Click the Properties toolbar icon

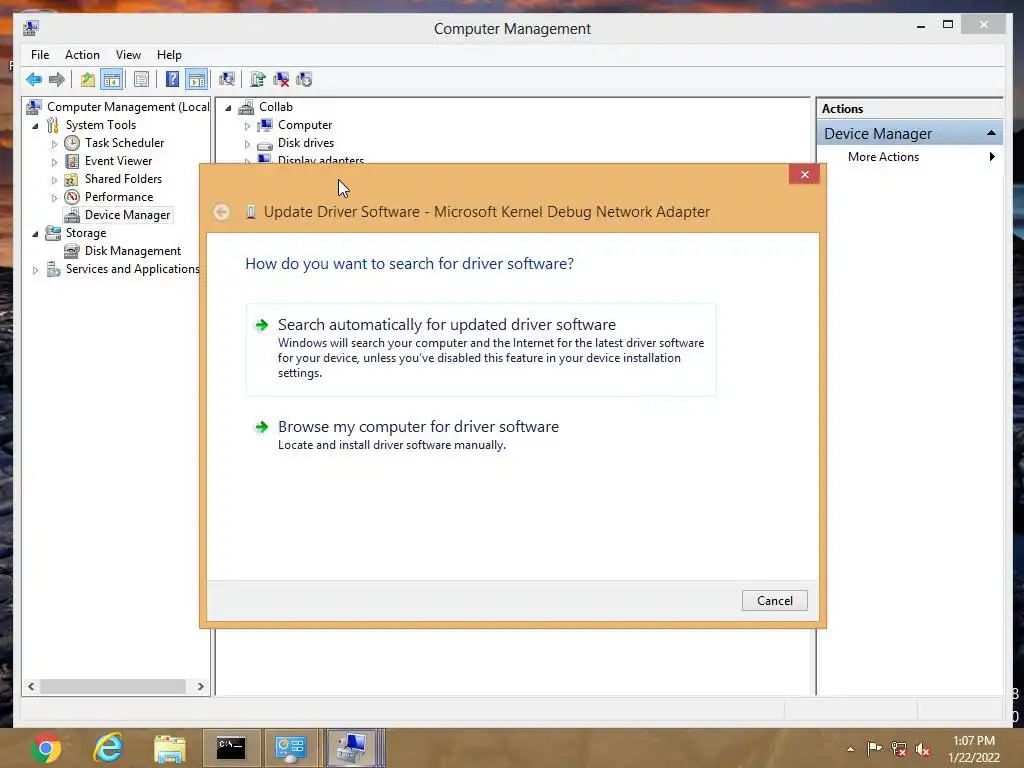click(141, 80)
